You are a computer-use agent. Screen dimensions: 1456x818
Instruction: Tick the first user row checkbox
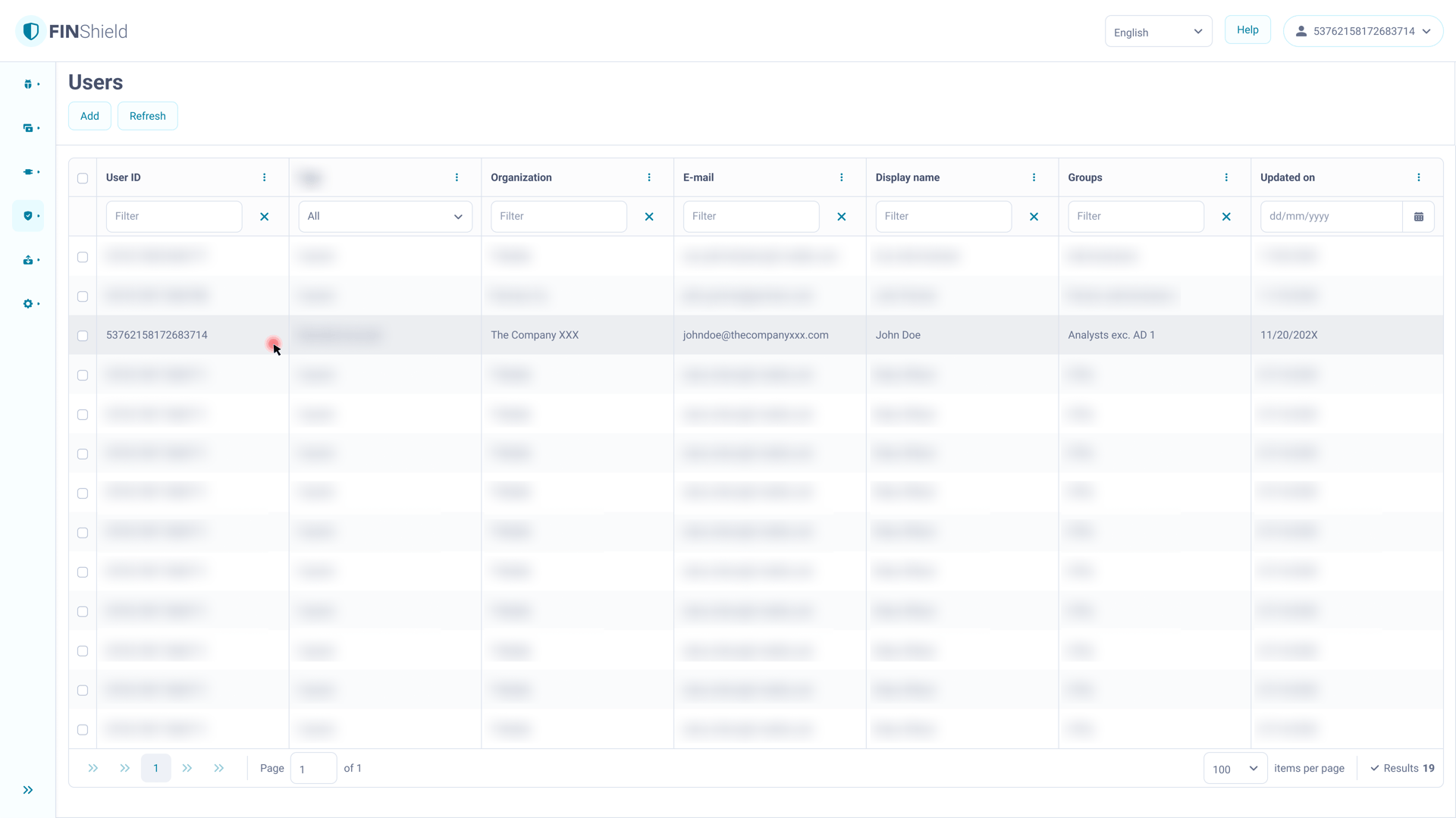[x=83, y=257]
